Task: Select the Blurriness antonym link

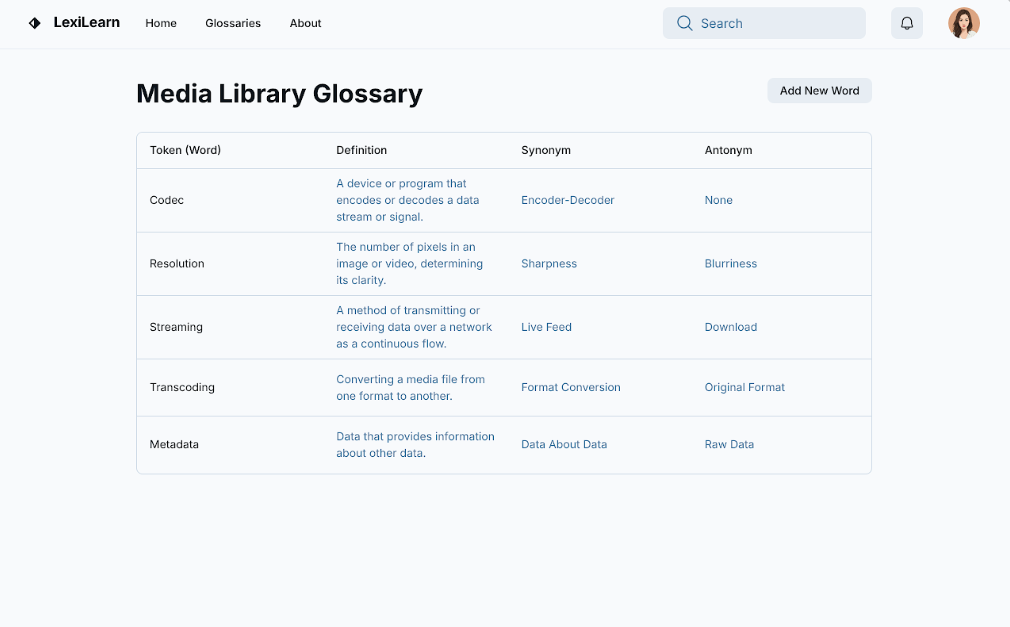Action: (730, 264)
